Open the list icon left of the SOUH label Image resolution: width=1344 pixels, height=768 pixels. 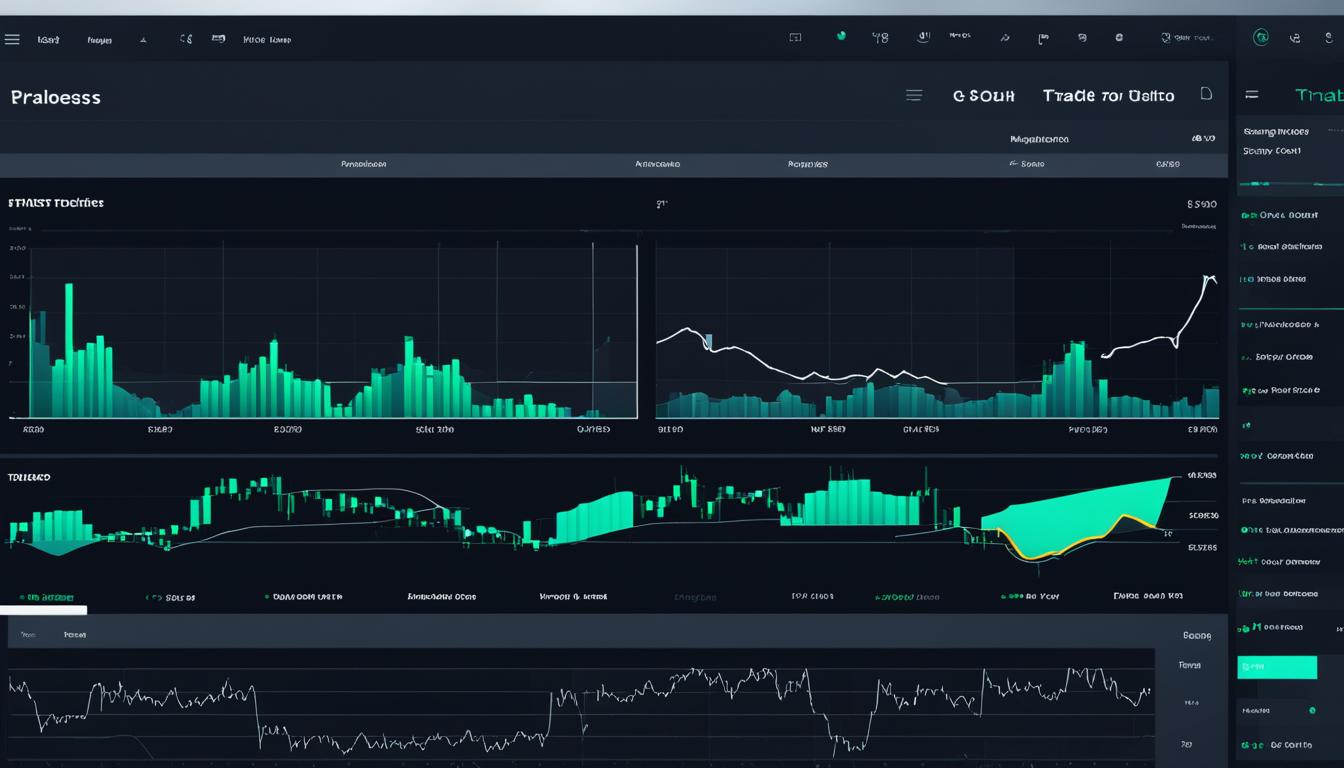[x=913, y=95]
